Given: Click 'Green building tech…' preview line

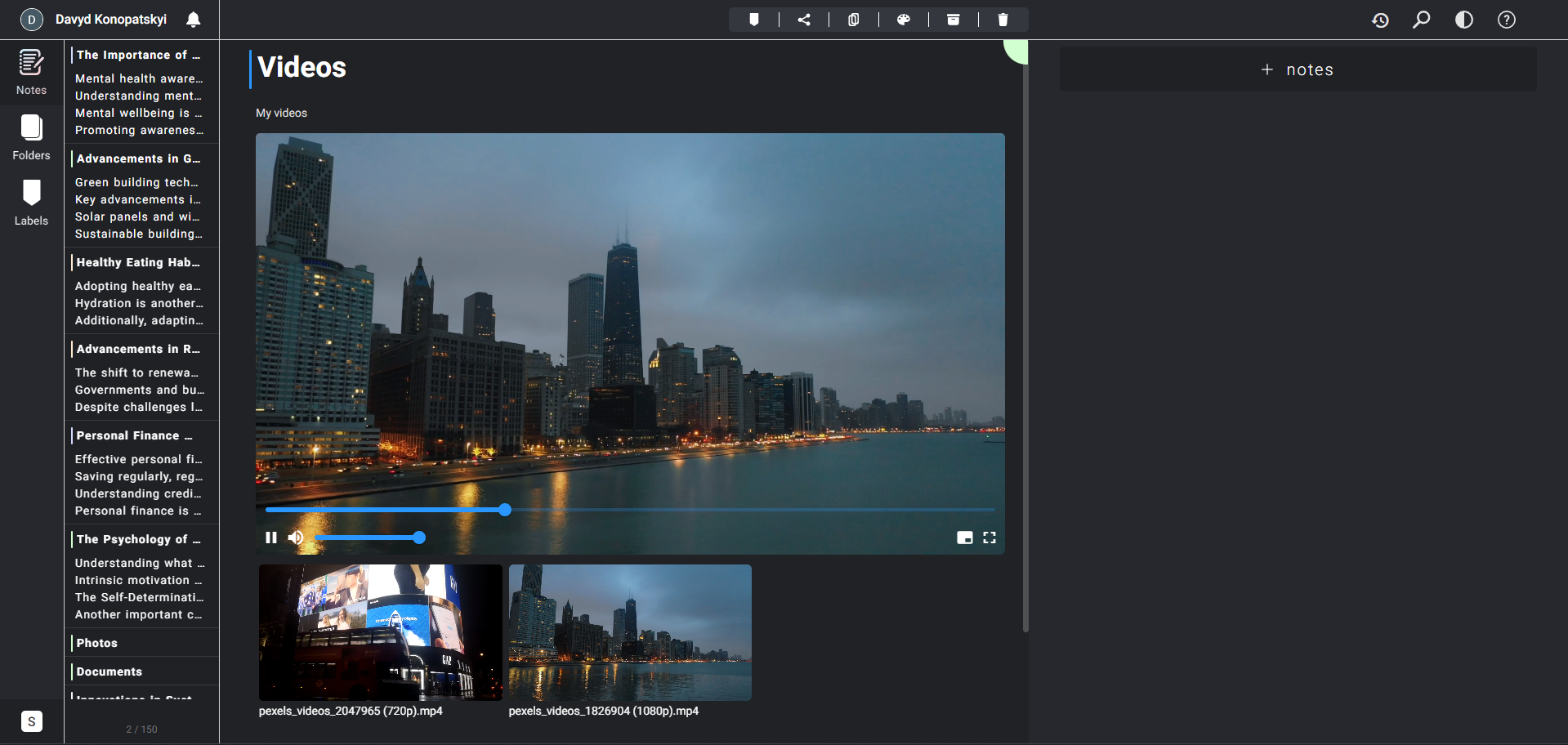Looking at the screenshot, I should click(x=136, y=182).
